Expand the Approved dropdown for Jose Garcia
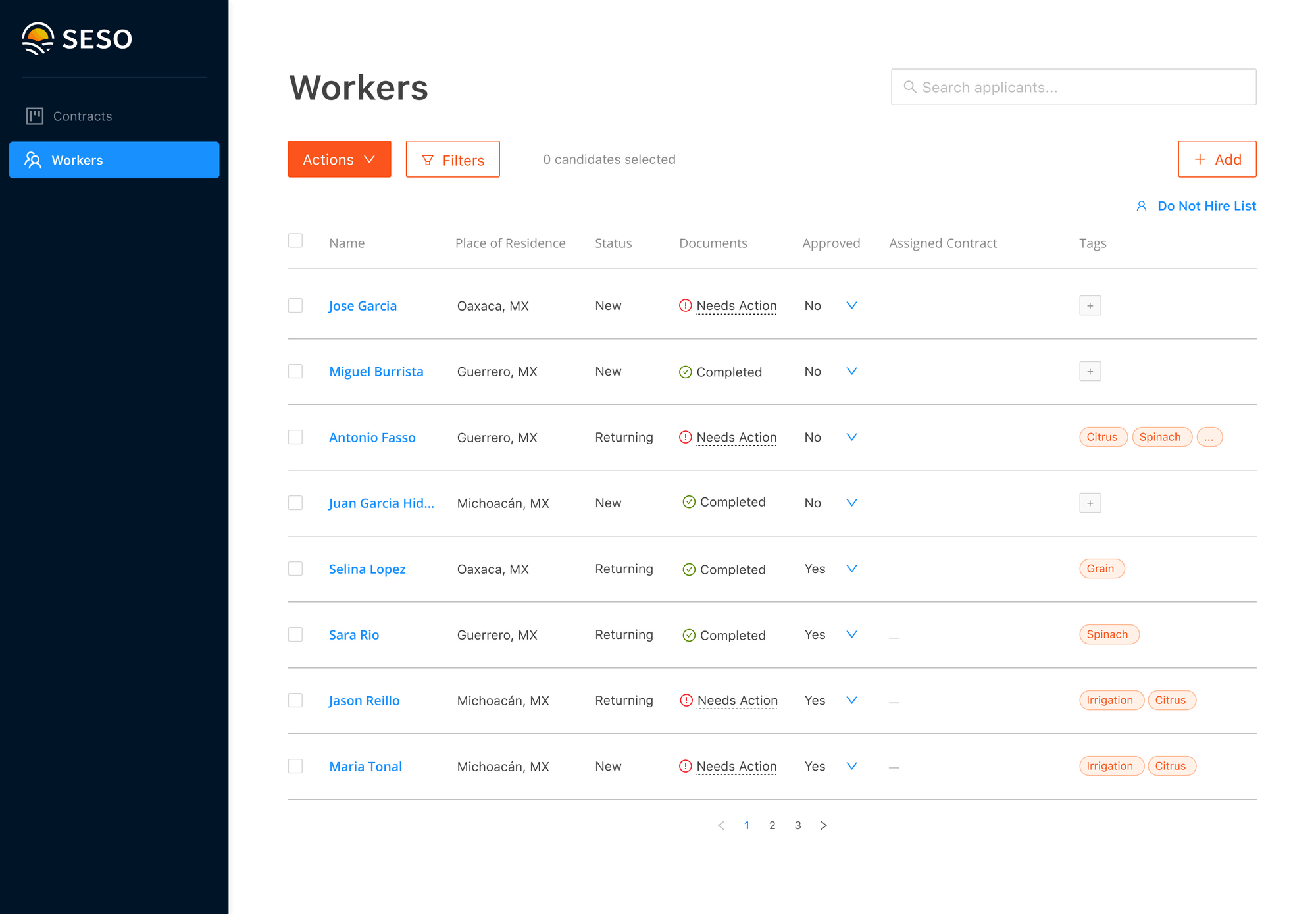Viewport: 1316px width, 914px height. pos(851,305)
